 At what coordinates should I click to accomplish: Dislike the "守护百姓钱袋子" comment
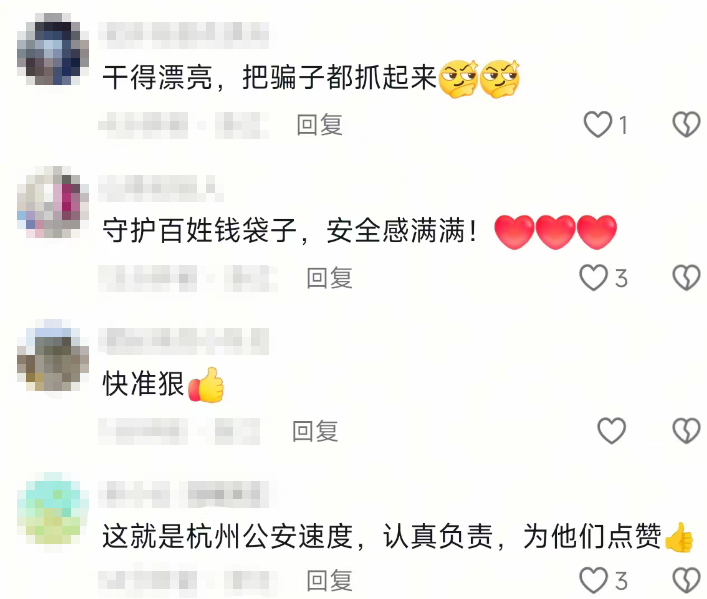pos(686,277)
